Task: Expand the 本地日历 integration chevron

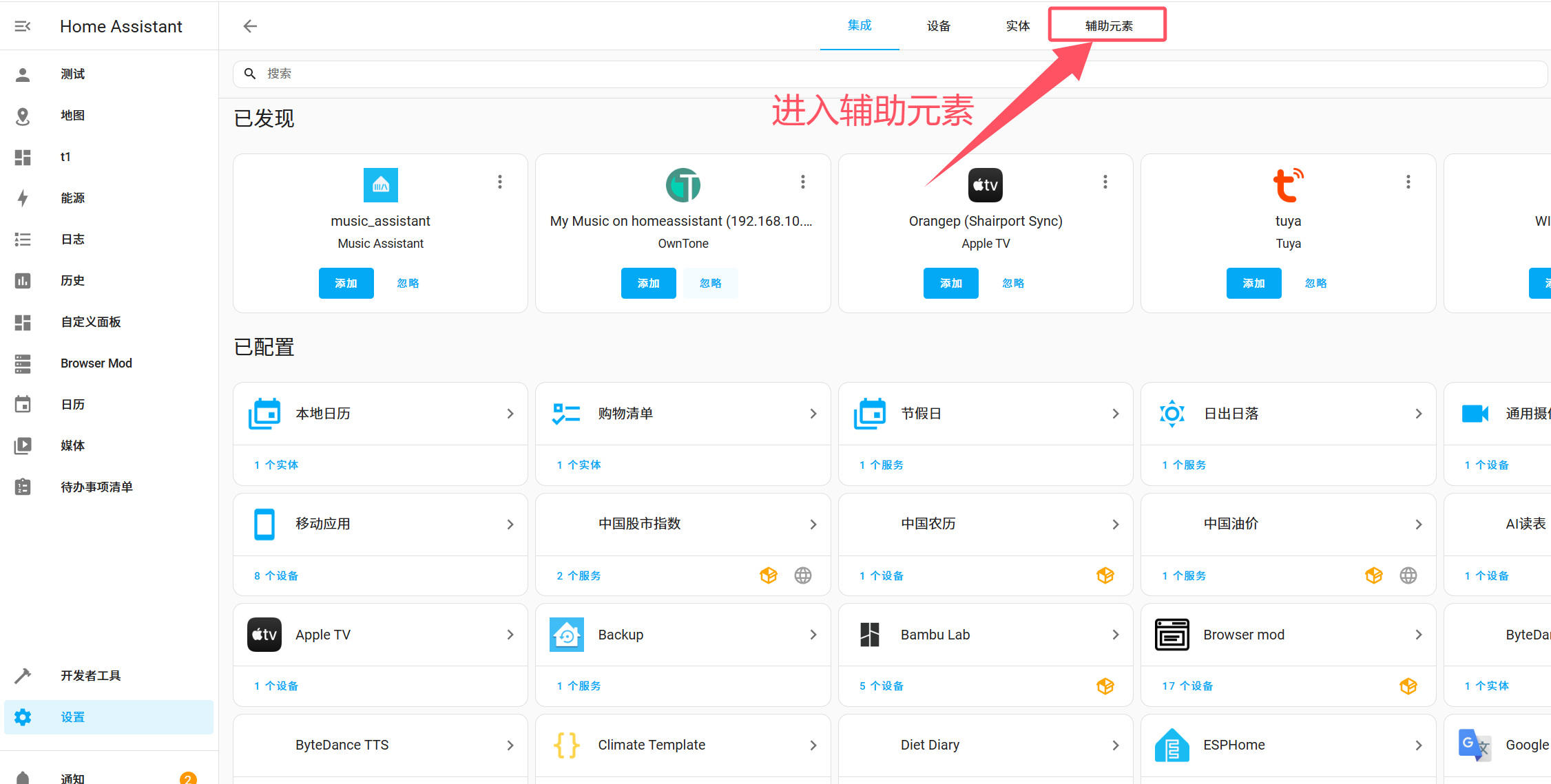Action: (x=510, y=414)
